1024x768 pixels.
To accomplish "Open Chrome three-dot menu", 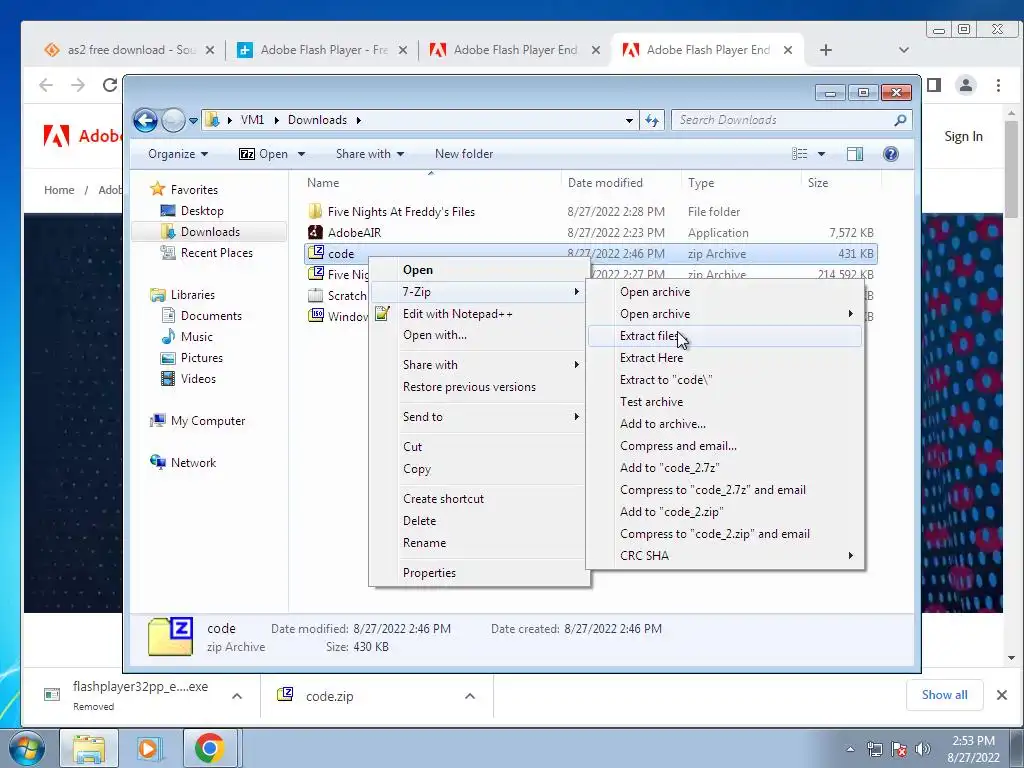I will point(998,85).
